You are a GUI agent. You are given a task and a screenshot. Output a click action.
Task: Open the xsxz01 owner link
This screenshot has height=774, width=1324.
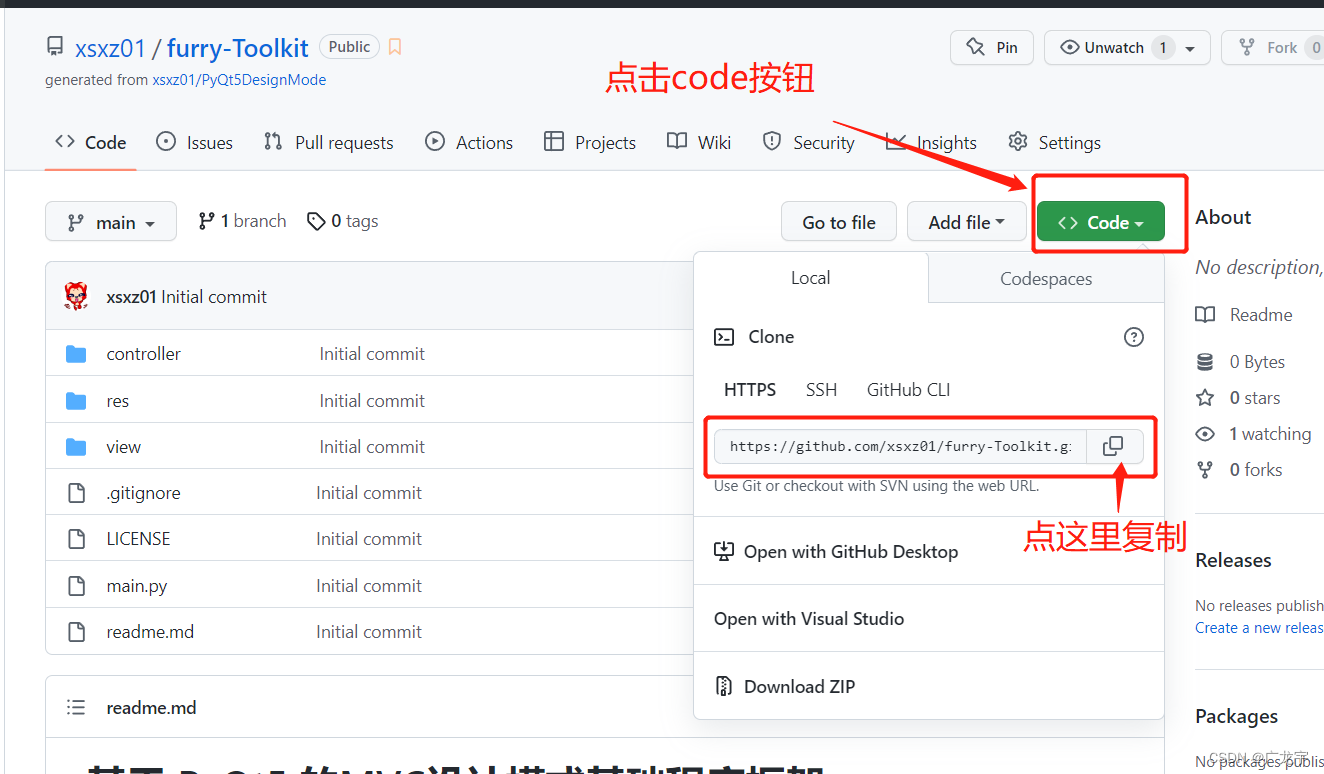tap(111, 48)
